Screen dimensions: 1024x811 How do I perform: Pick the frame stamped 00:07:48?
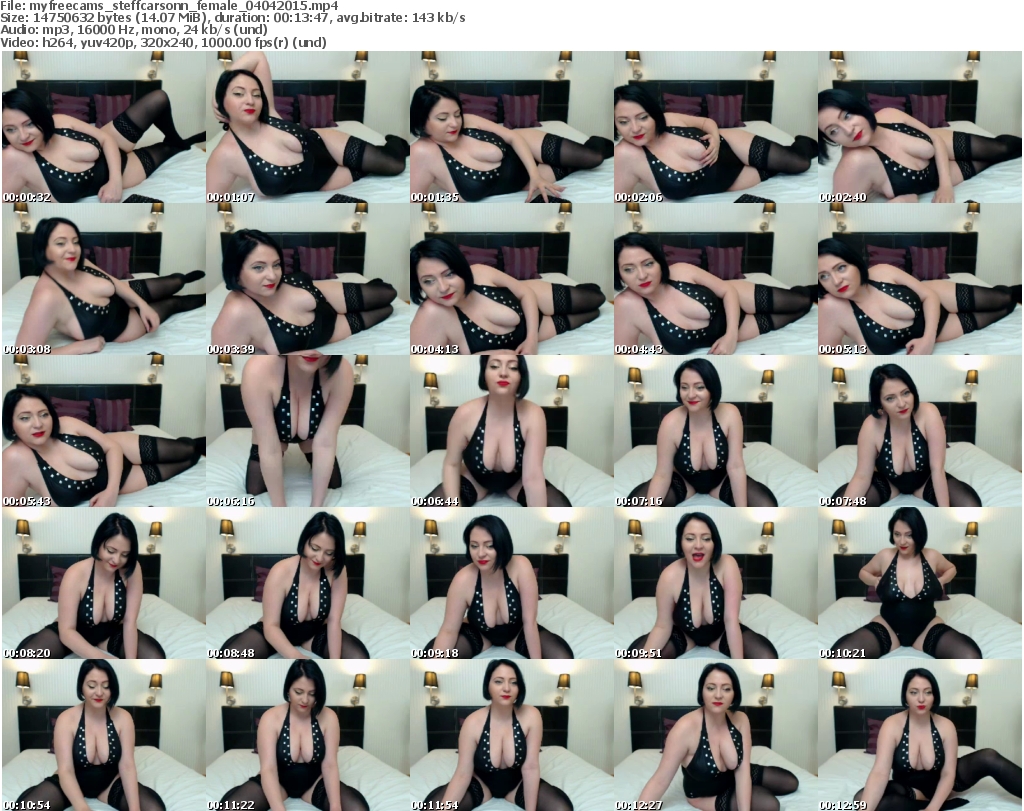[920, 431]
